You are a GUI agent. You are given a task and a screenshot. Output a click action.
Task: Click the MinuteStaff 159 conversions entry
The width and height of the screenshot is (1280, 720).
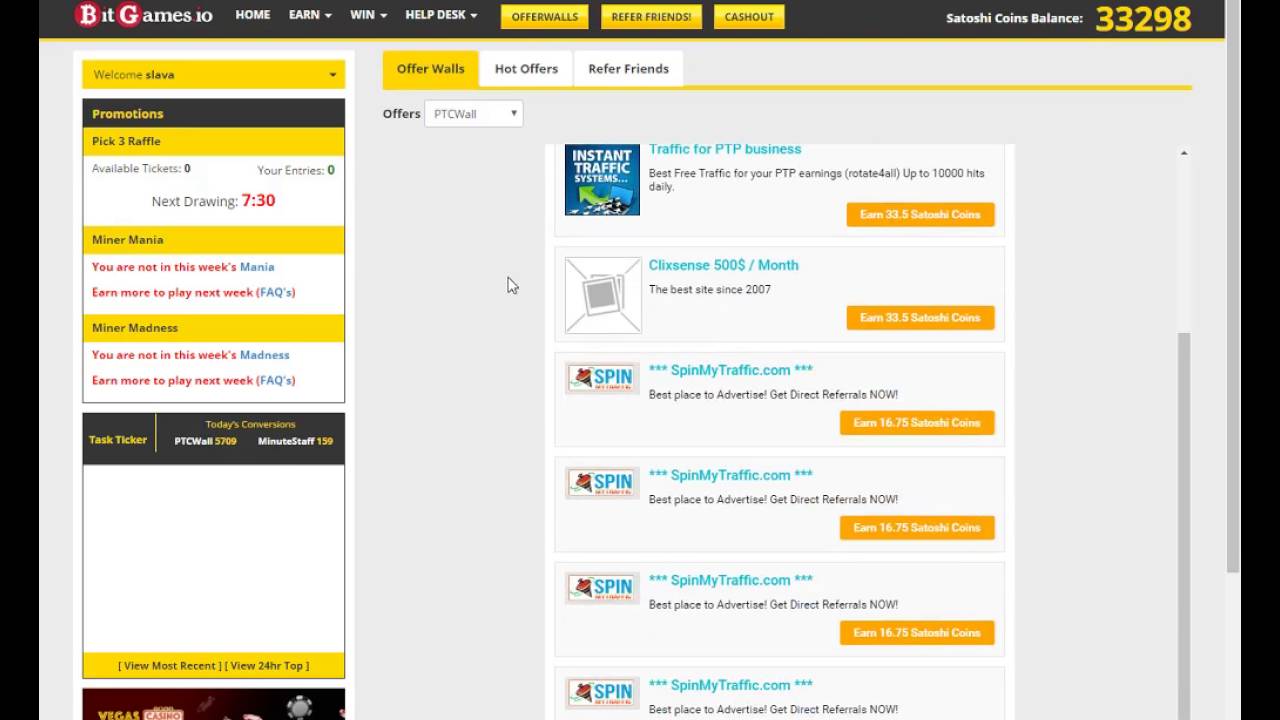(x=295, y=441)
